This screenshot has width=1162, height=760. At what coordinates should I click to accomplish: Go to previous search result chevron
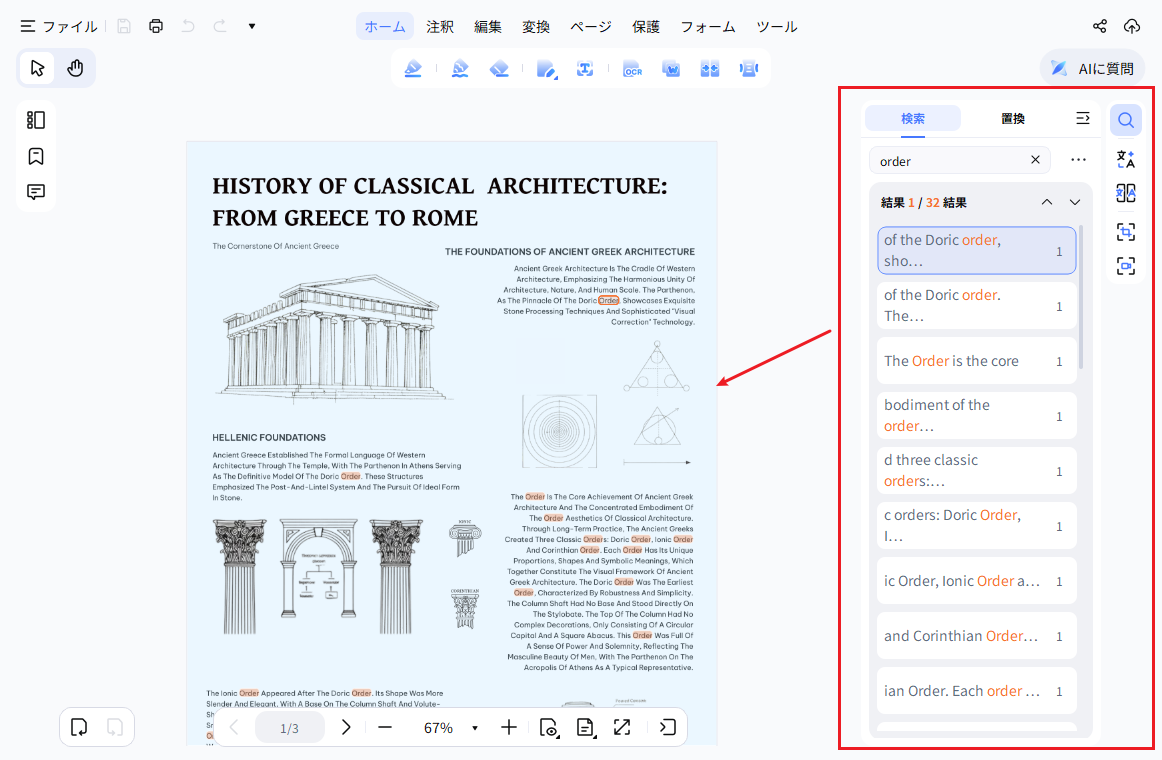point(1046,202)
